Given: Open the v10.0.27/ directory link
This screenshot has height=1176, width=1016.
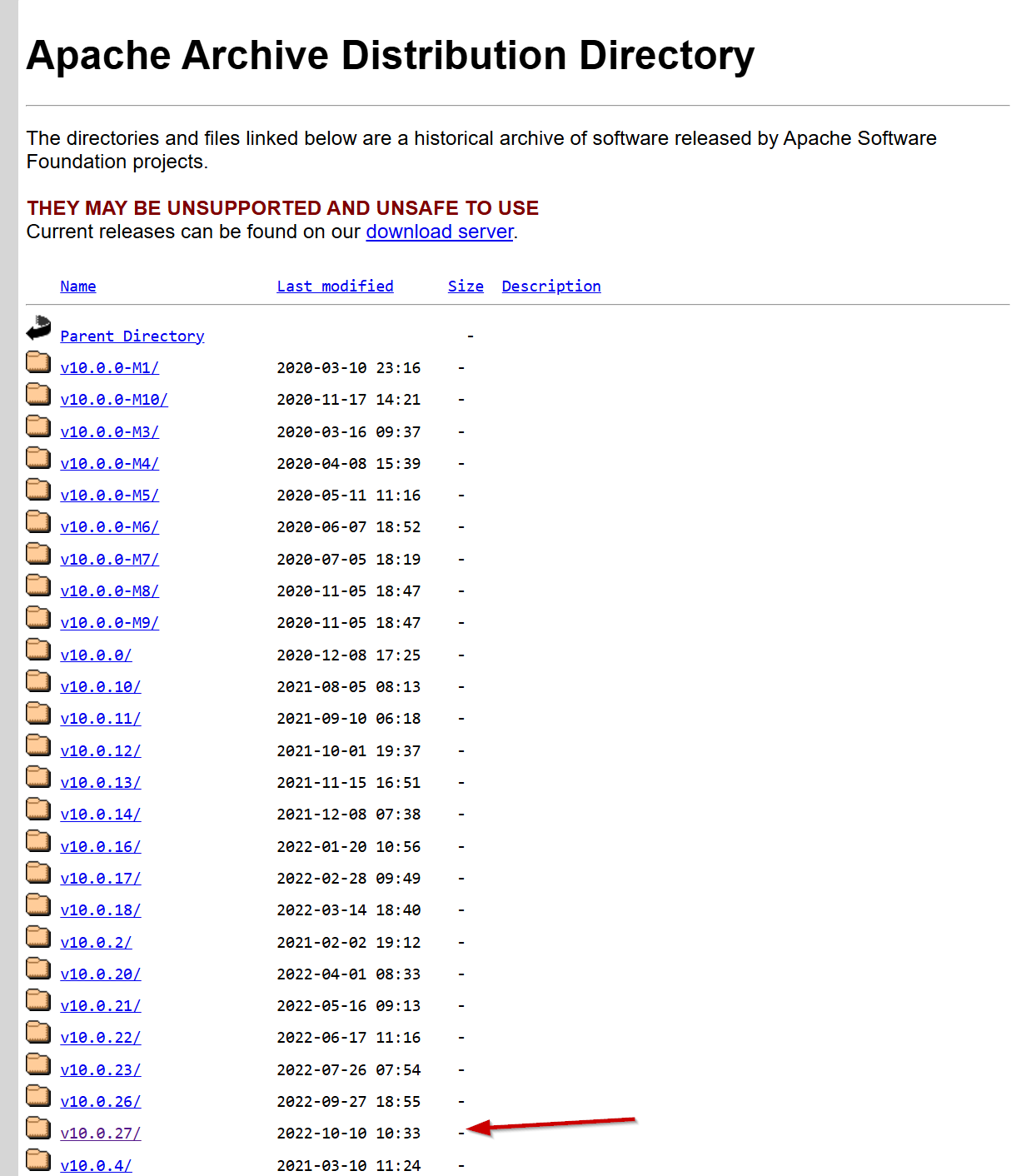Looking at the screenshot, I should coord(101,1134).
